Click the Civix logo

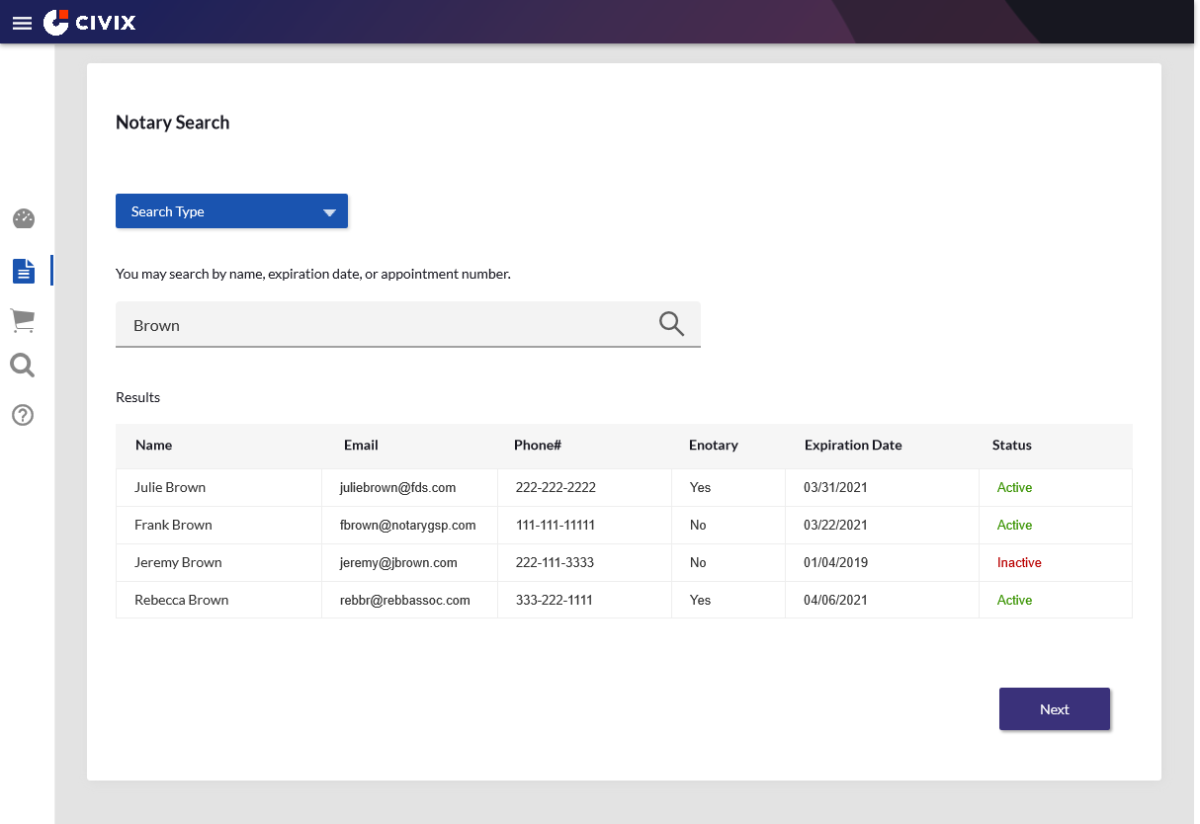[89, 22]
